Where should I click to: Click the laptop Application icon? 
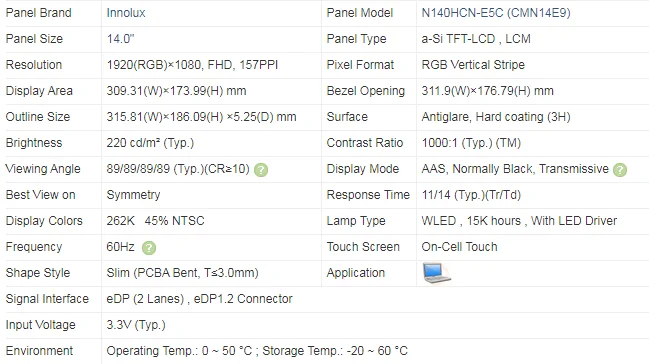pos(436,273)
